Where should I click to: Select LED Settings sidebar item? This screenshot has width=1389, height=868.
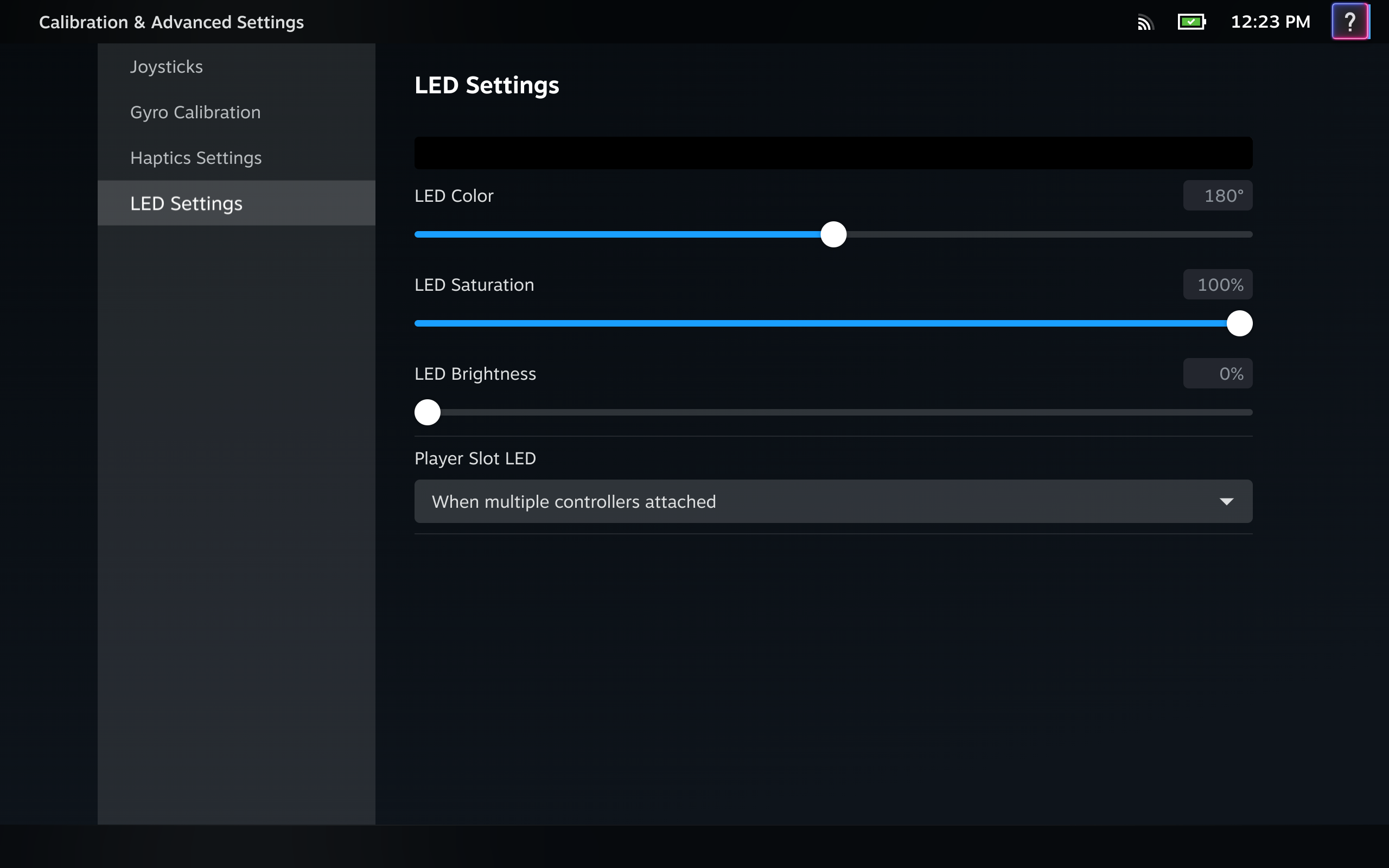point(186,203)
